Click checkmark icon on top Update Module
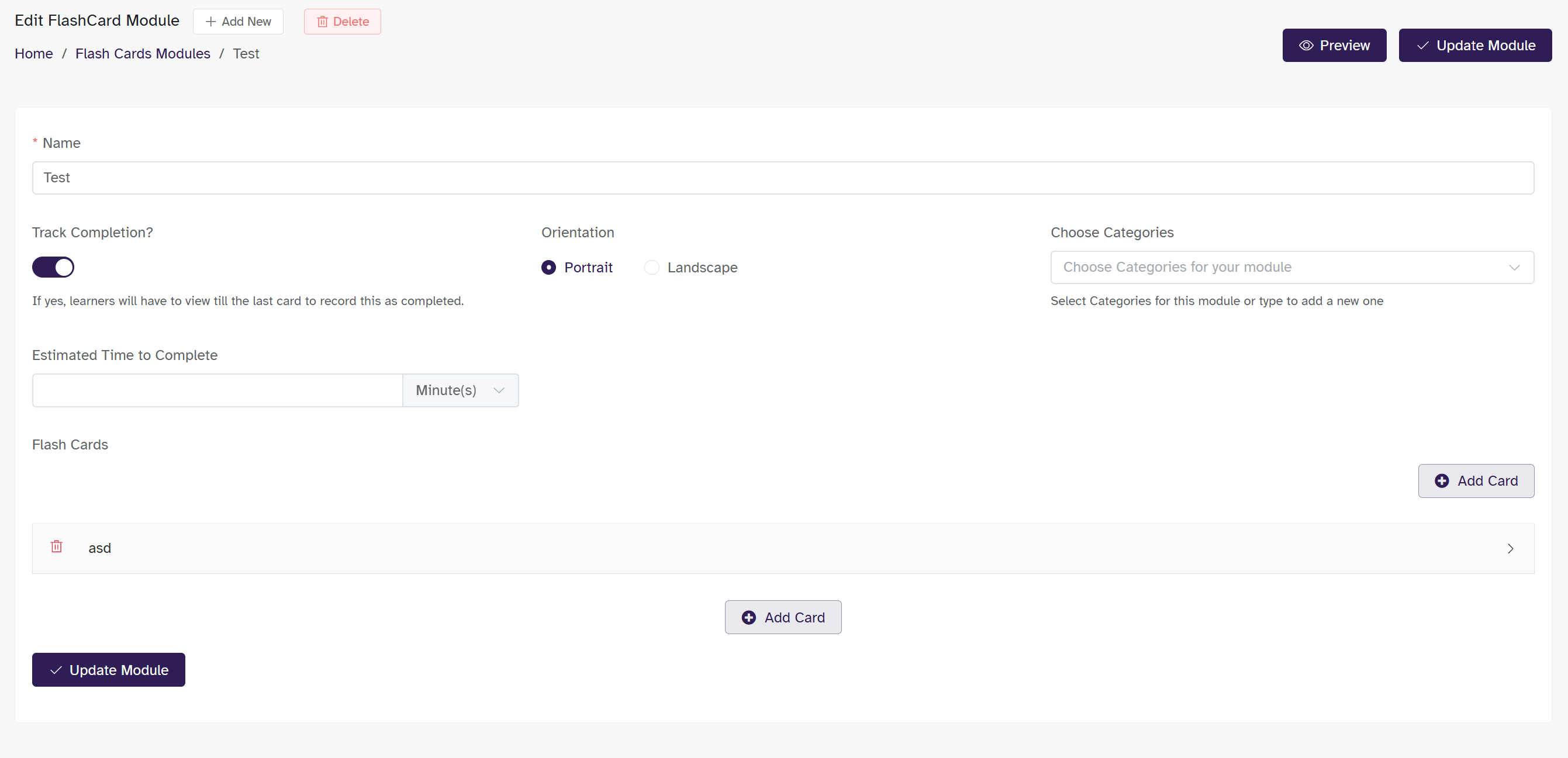This screenshot has height=758, width=1568. (x=1422, y=46)
